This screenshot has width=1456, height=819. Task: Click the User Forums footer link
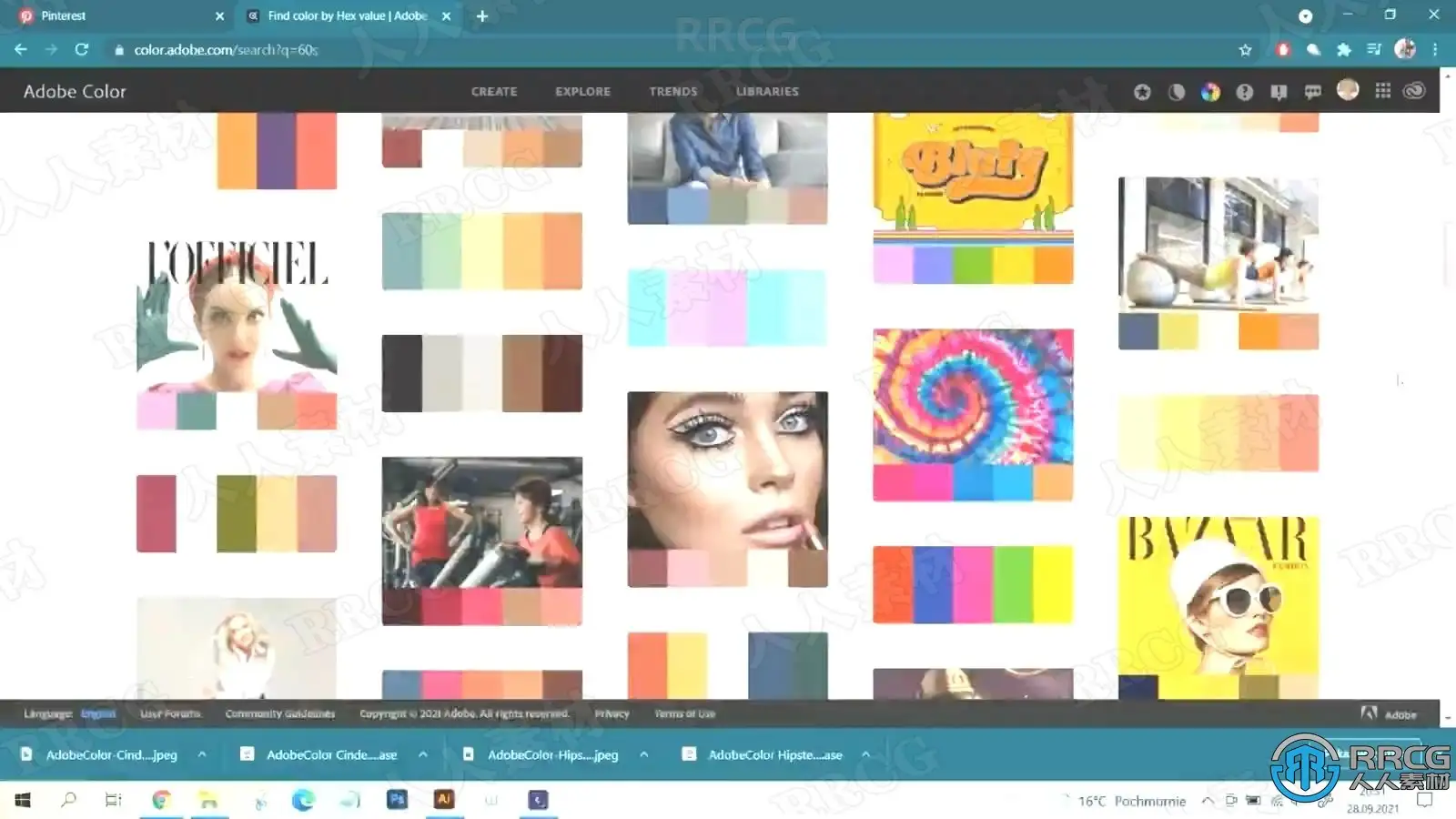[x=170, y=714]
